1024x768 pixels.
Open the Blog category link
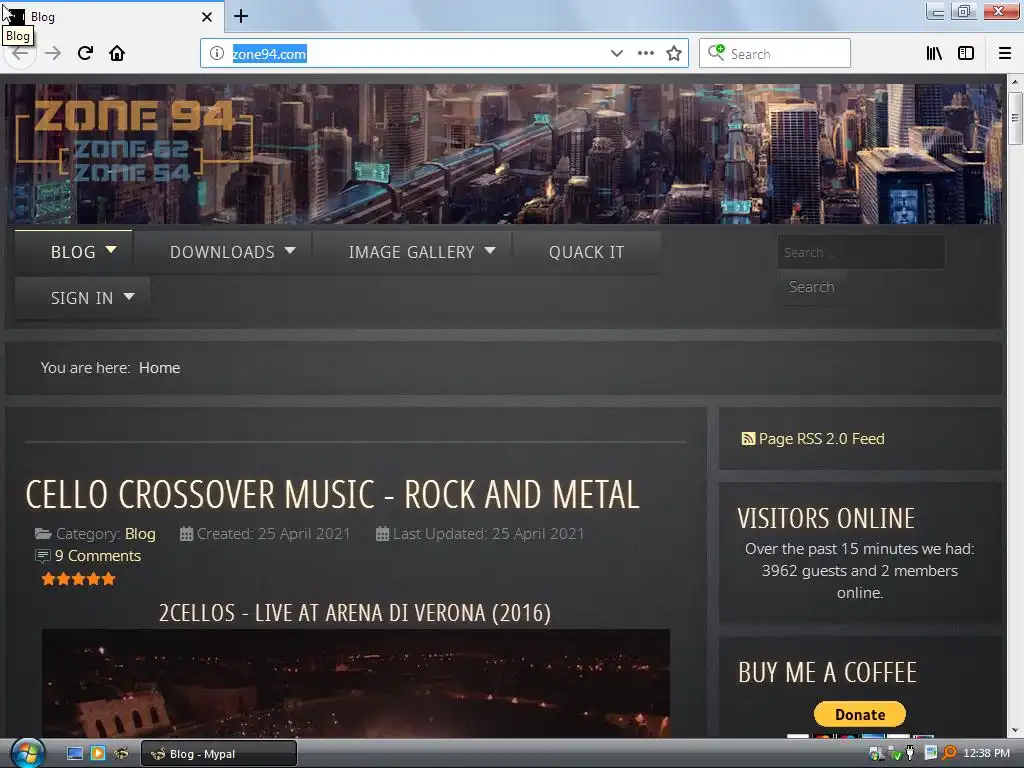tap(140, 534)
